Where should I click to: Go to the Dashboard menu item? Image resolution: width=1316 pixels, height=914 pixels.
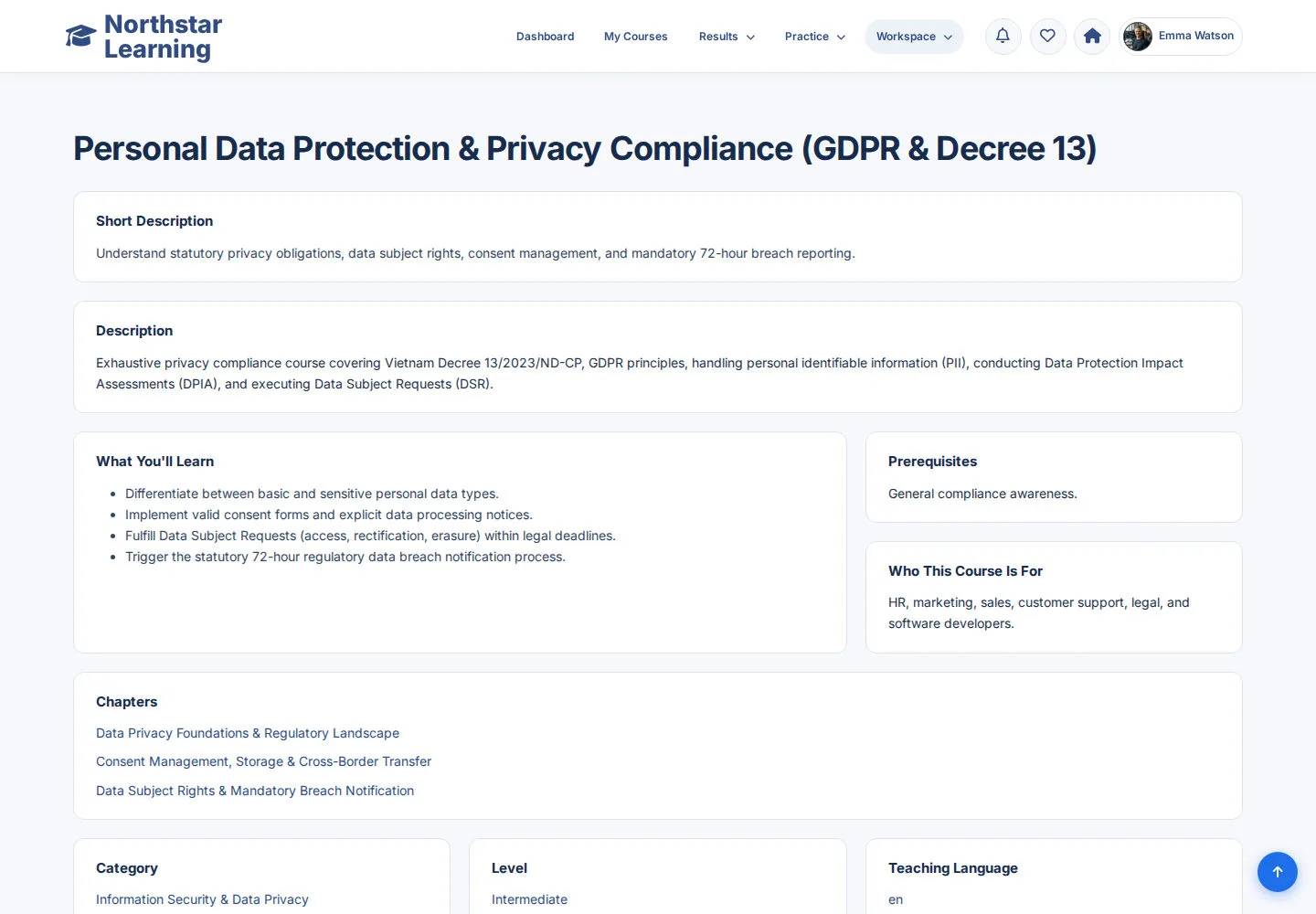(x=545, y=37)
